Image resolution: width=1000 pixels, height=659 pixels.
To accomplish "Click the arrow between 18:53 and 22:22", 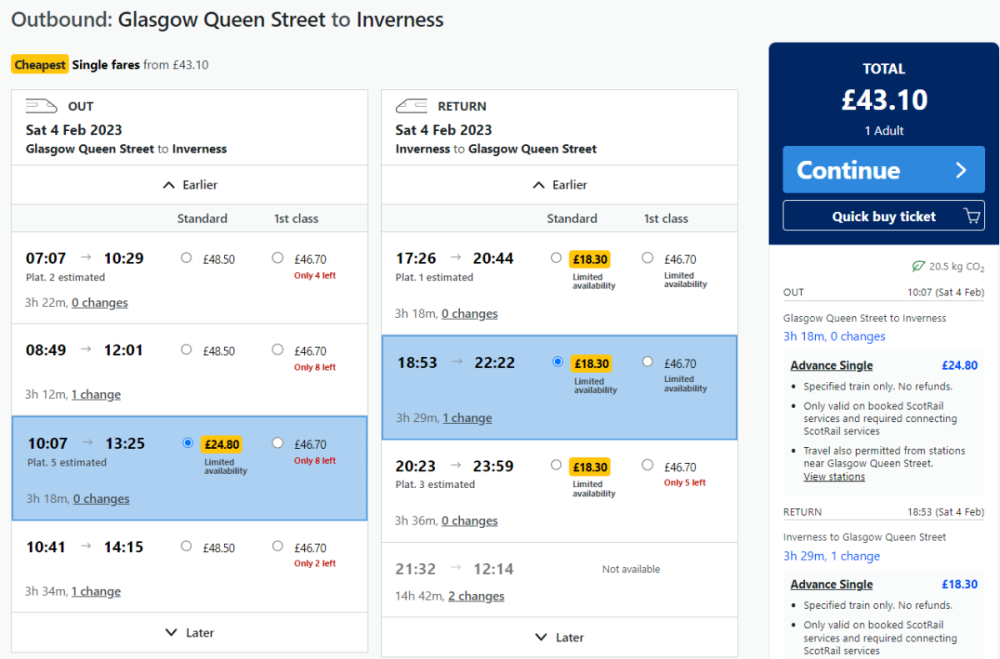I will [x=459, y=363].
